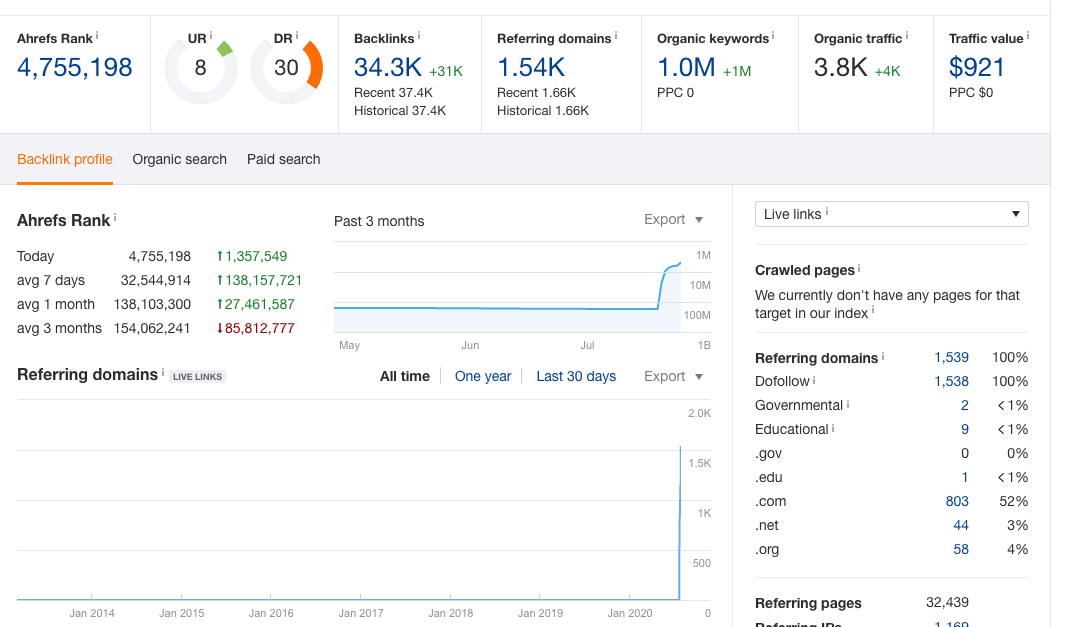
Task: Switch referring domains chart to One year
Action: click(x=483, y=376)
